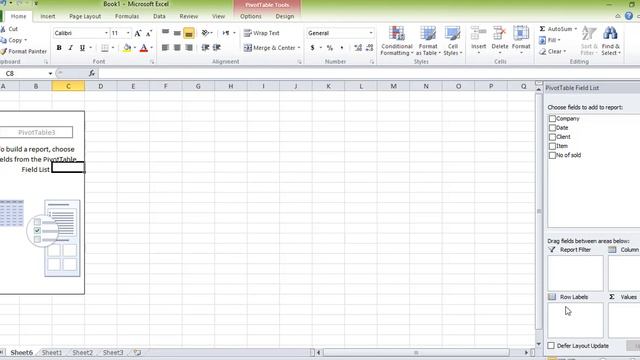Open Find & Select menu
This screenshot has height=360, width=640.
(x=611, y=41)
